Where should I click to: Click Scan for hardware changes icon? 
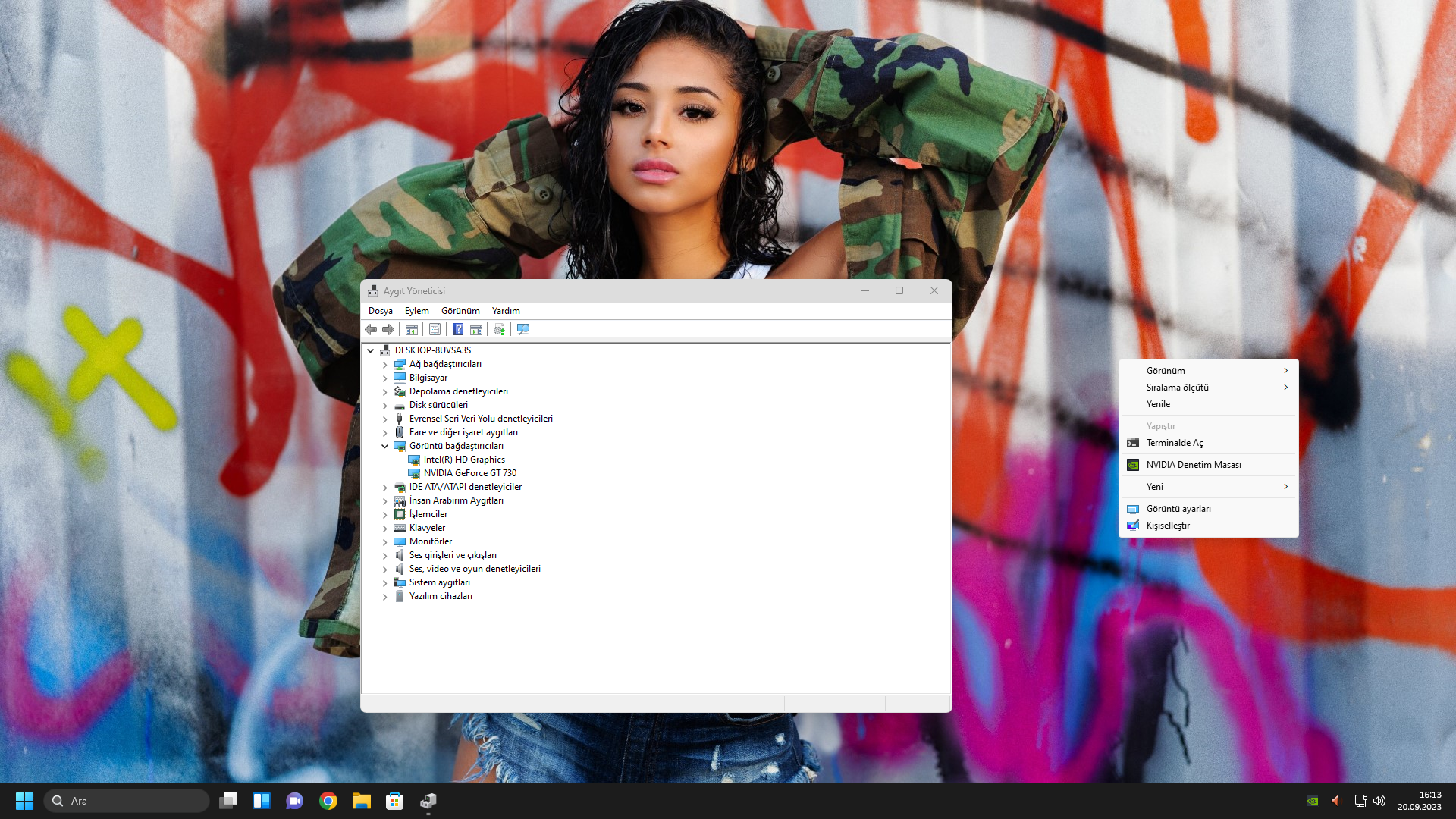click(x=523, y=329)
